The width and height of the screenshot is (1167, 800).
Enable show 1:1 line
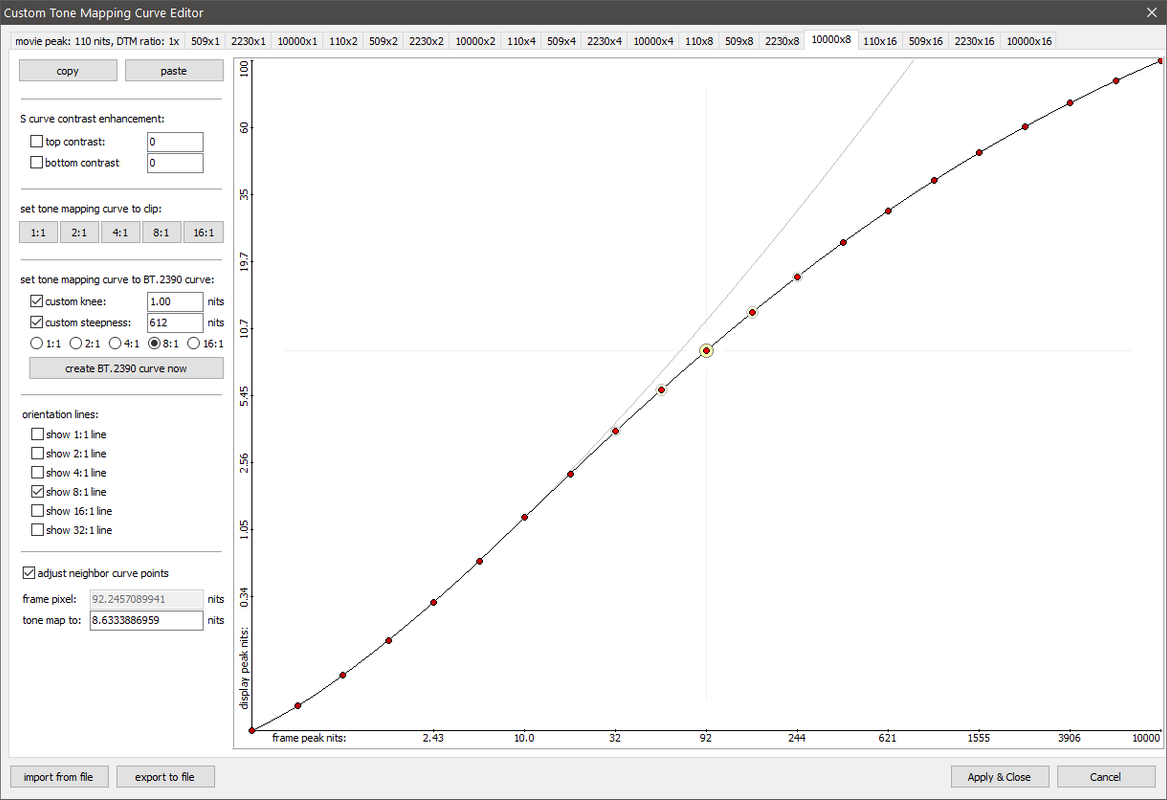(37, 434)
